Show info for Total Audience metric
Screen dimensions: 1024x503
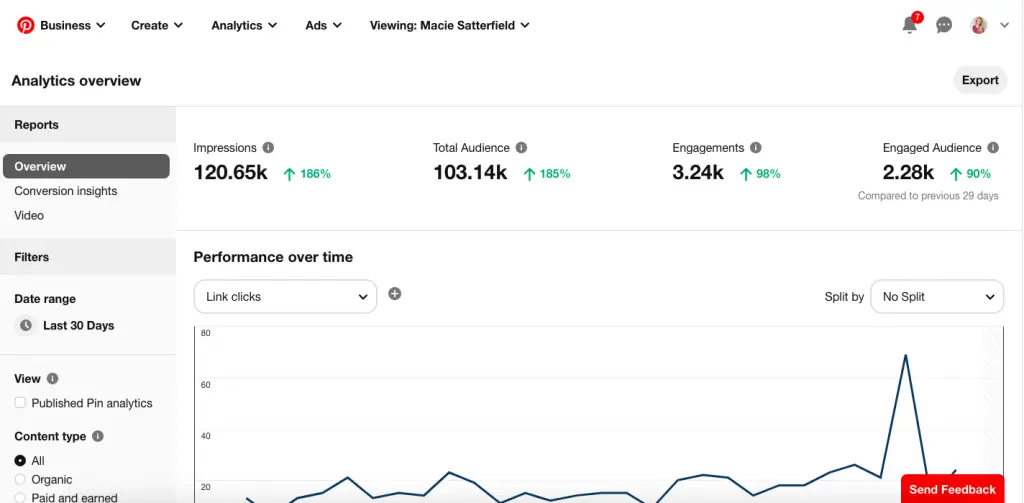(x=520, y=148)
